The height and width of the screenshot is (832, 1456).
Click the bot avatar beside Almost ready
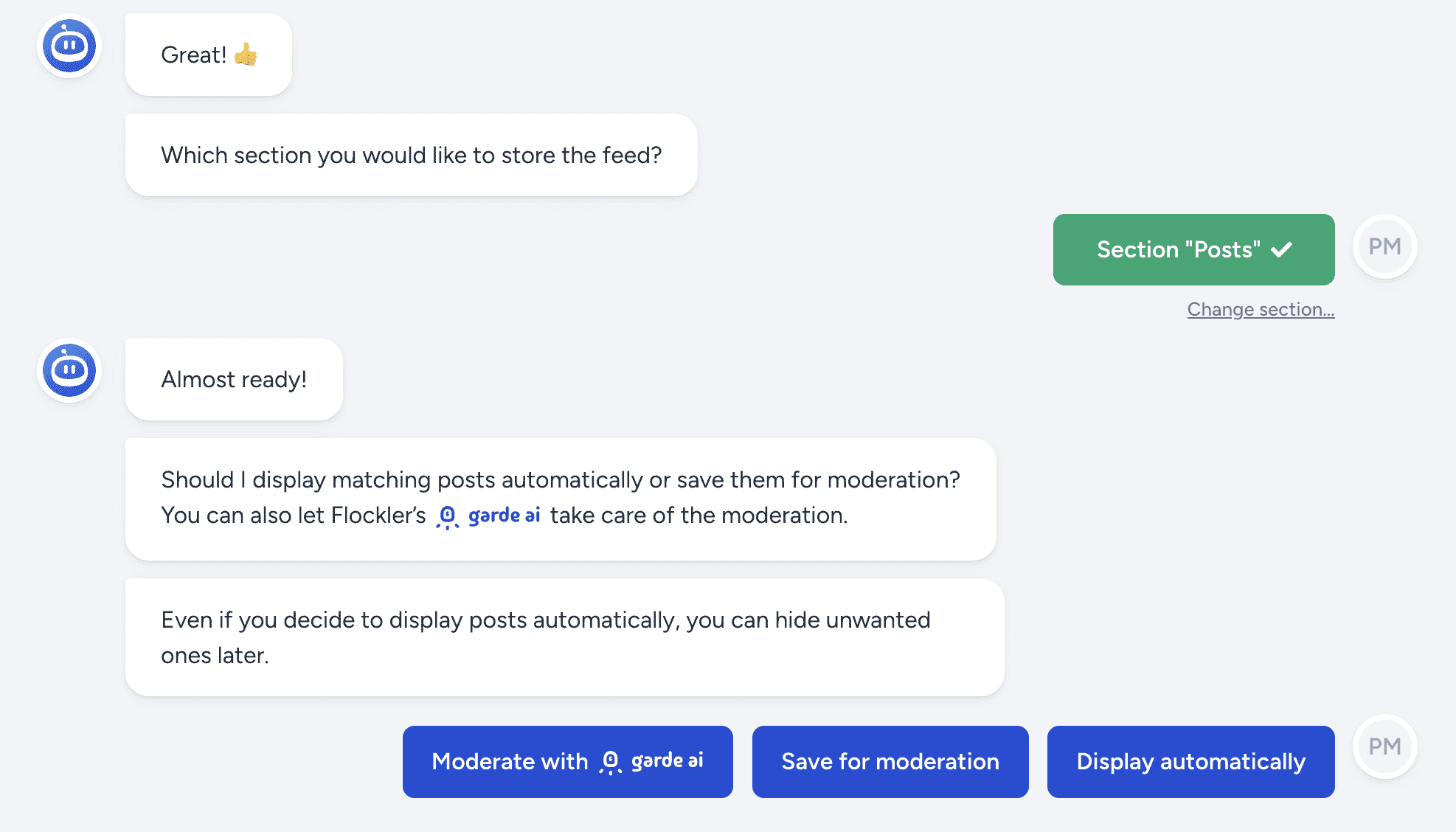(69, 370)
